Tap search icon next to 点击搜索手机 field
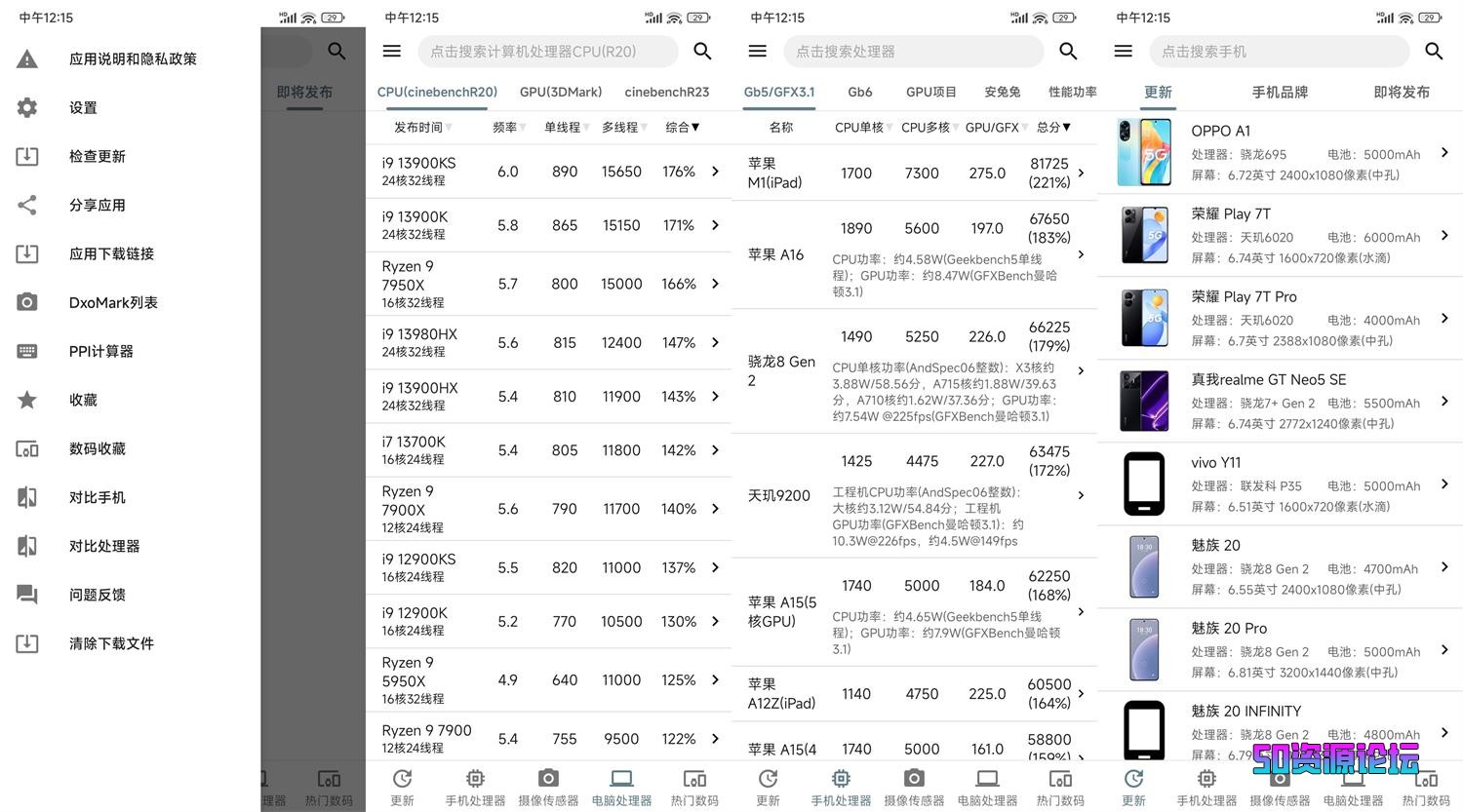 point(1434,51)
